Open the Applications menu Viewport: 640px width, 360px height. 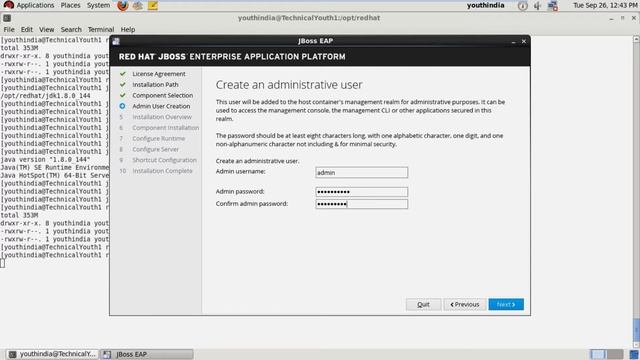[x=35, y=5]
